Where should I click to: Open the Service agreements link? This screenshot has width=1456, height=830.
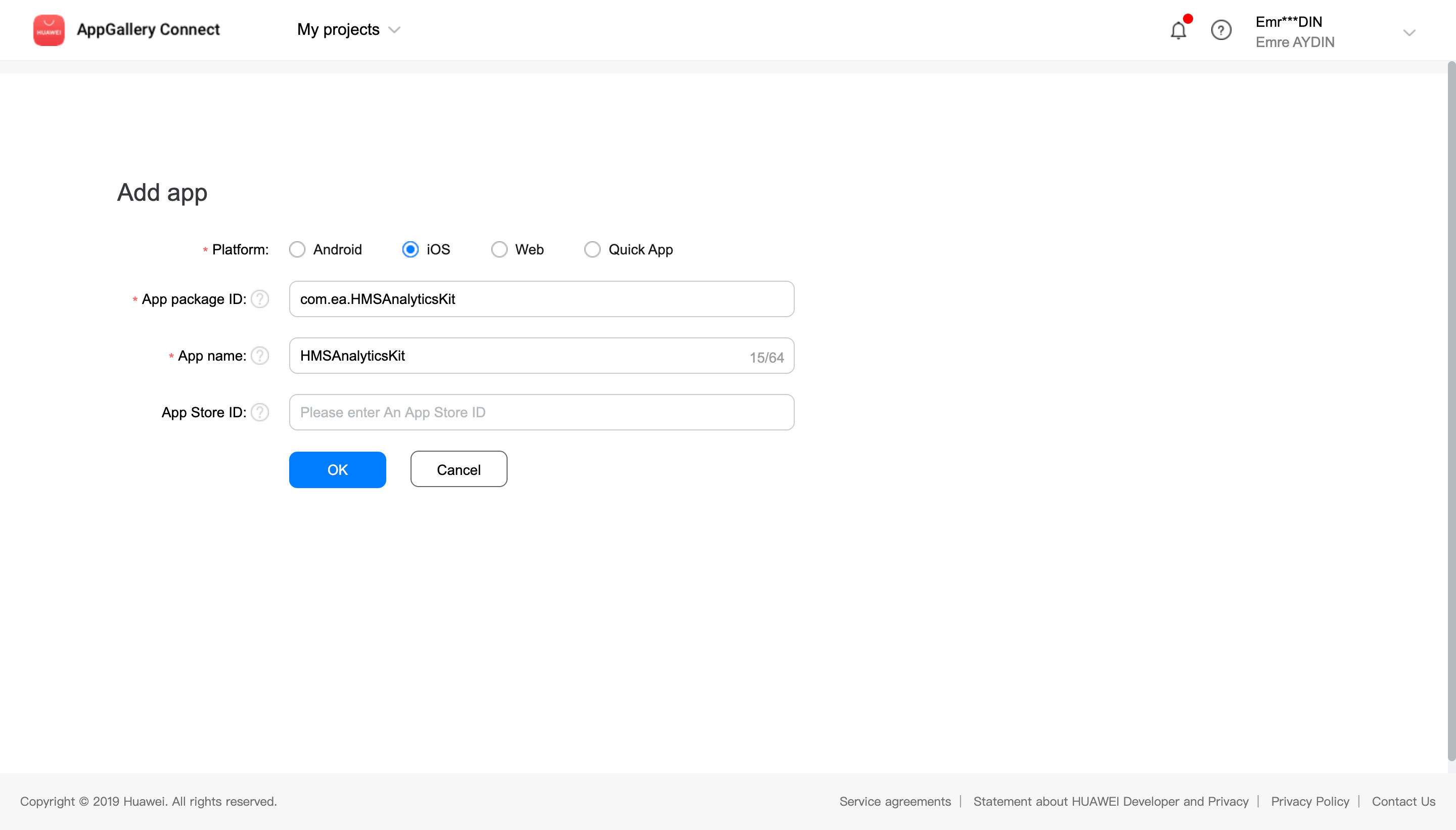[895, 801]
